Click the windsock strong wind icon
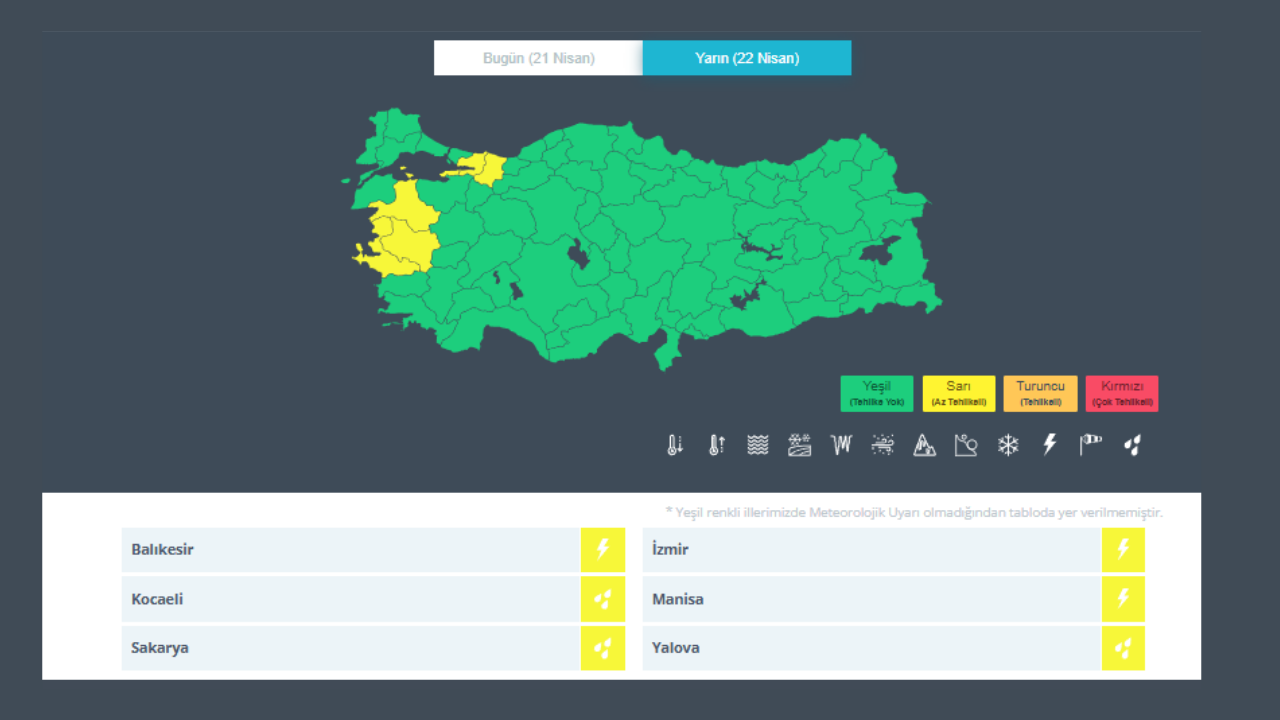 click(x=1090, y=445)
